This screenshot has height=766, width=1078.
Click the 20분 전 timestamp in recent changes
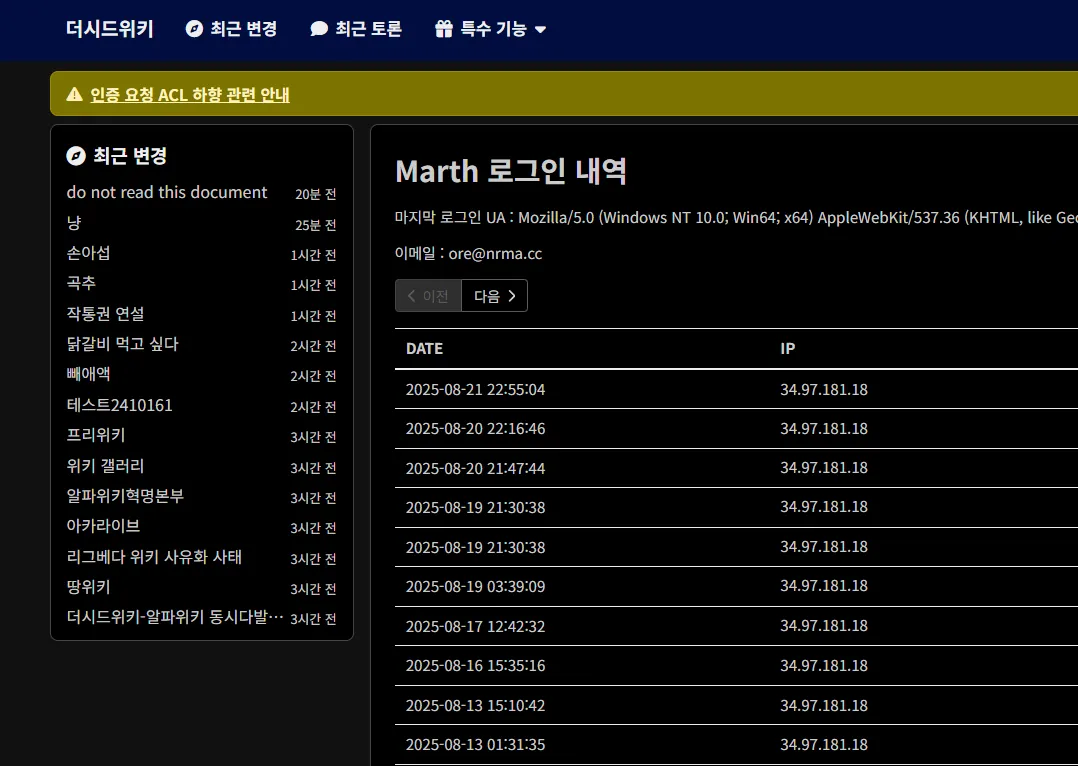coord(316,195)
